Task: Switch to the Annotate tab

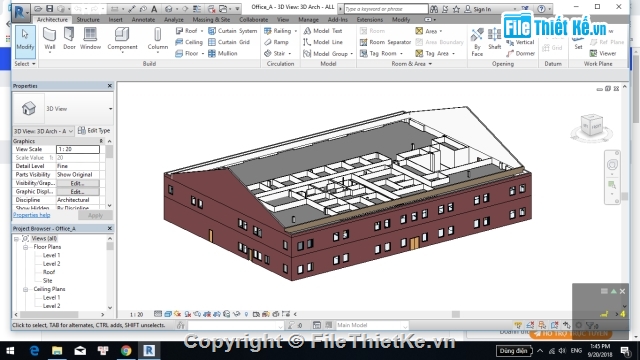Action: tap(143, 20)
